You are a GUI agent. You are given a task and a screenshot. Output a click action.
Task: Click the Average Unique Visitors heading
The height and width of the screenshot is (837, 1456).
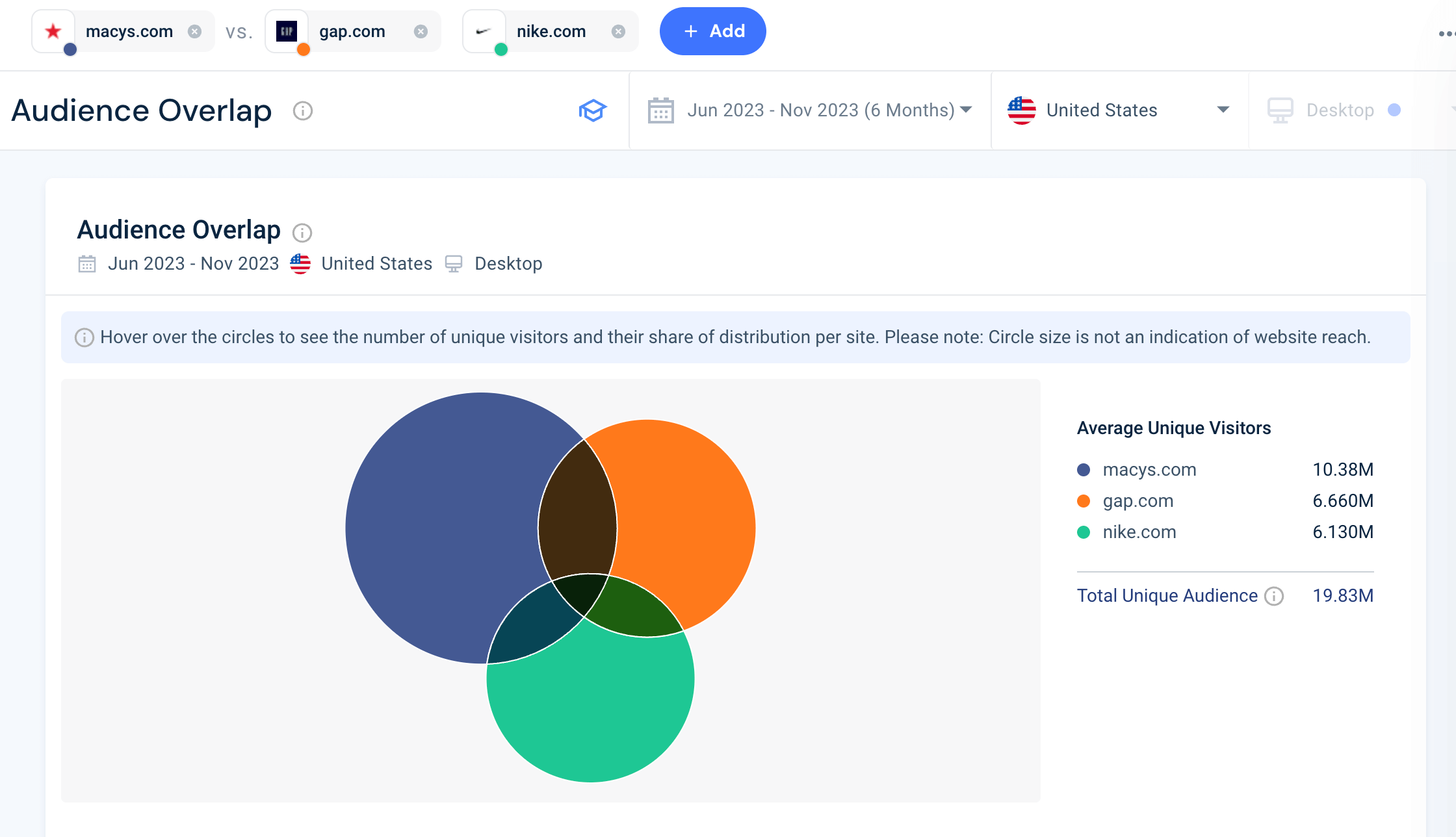pyautogui.click(x=1174, y=428)
